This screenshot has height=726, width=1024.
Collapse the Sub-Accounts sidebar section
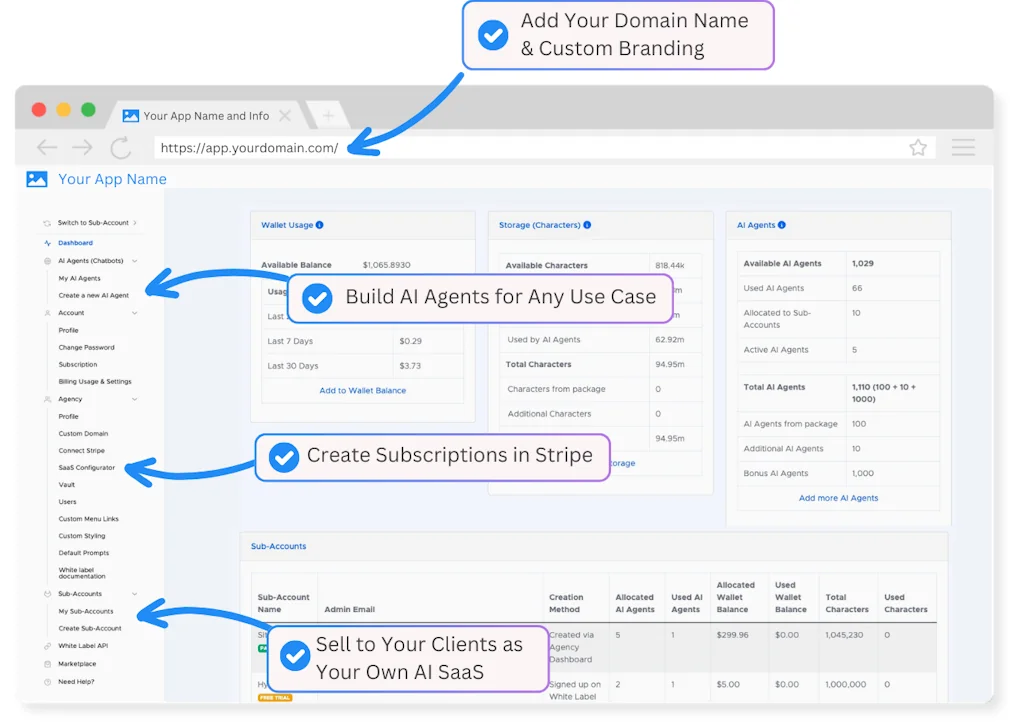coord(135,594)
